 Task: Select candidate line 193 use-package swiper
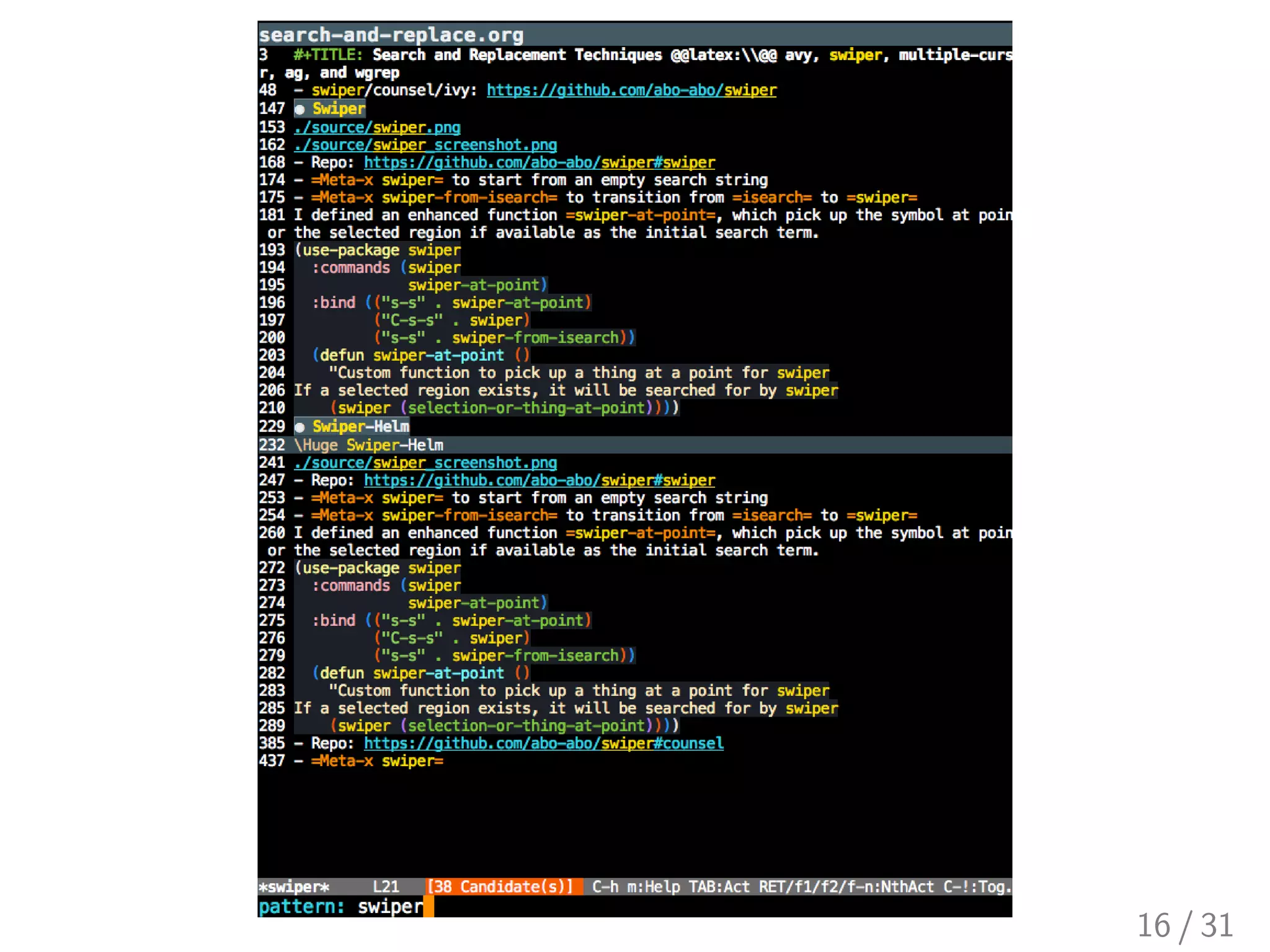point(378,250)
